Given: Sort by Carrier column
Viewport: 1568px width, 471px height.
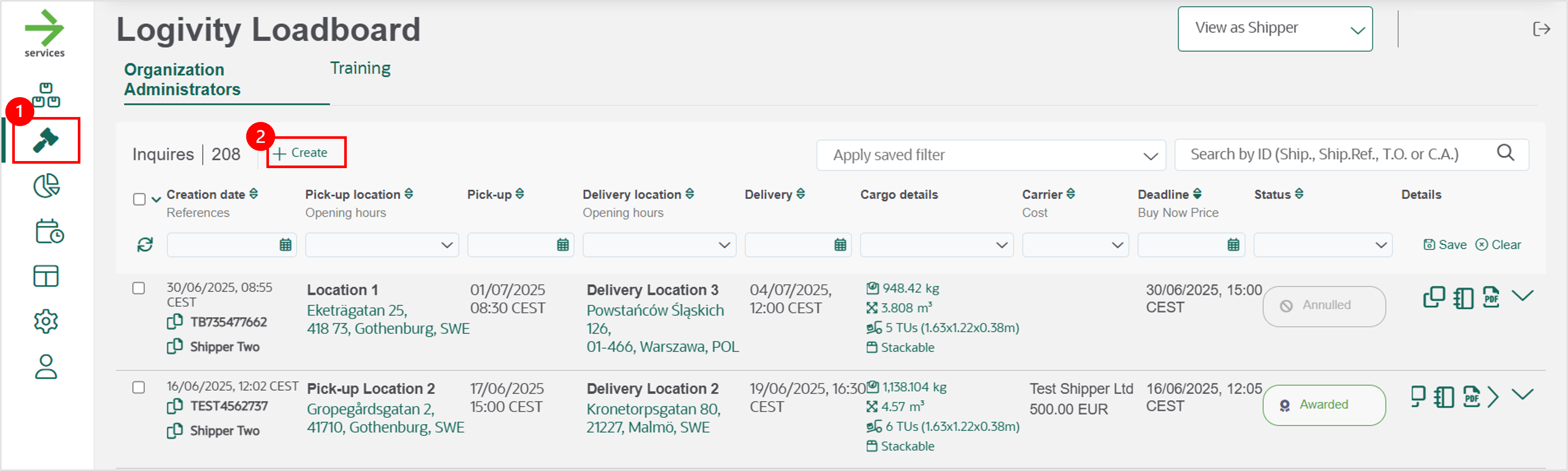Looking at the screenshot, I should (1071, 194).
